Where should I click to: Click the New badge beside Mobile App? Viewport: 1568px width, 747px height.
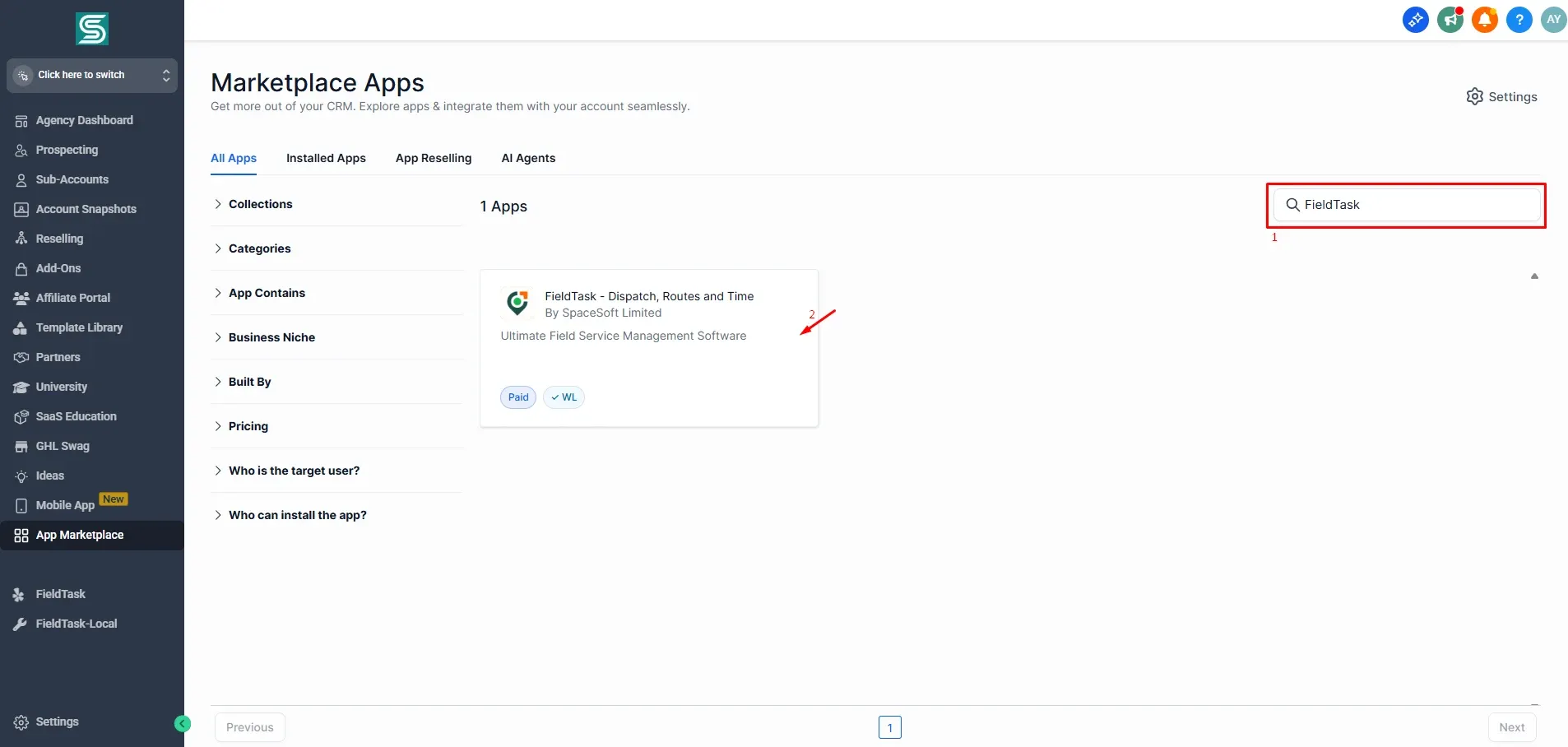pos(114,499)
